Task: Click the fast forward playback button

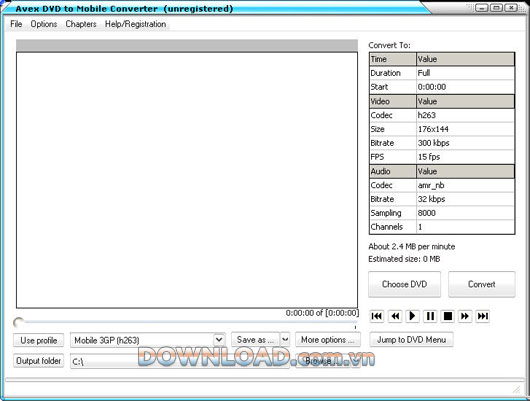Action: (x=465, y=316)
